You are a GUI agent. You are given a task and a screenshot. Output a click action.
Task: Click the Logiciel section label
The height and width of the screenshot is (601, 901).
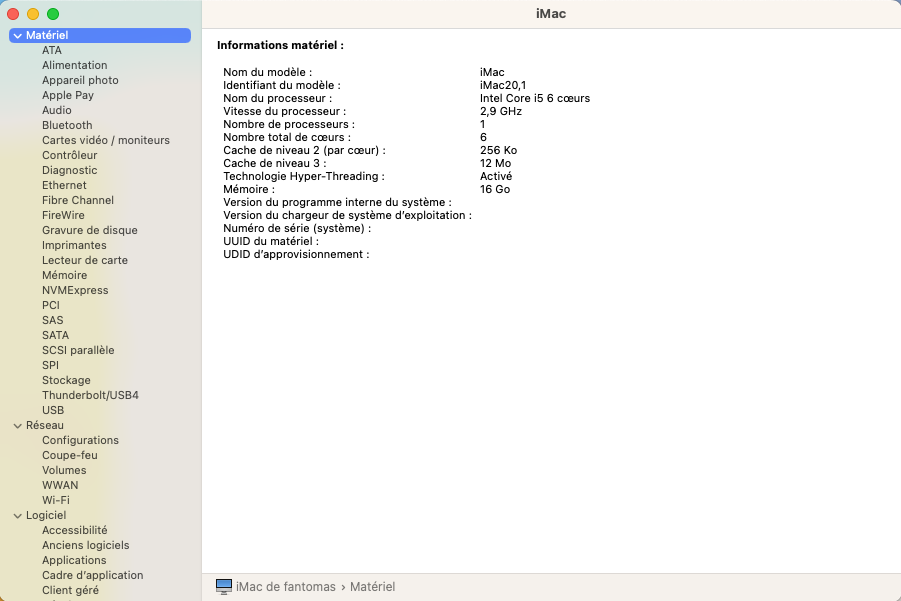46,515
